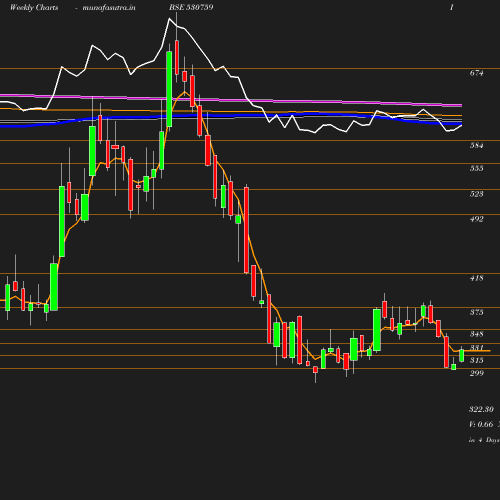
Task: Click the 375 price level label
Action: 476,312
